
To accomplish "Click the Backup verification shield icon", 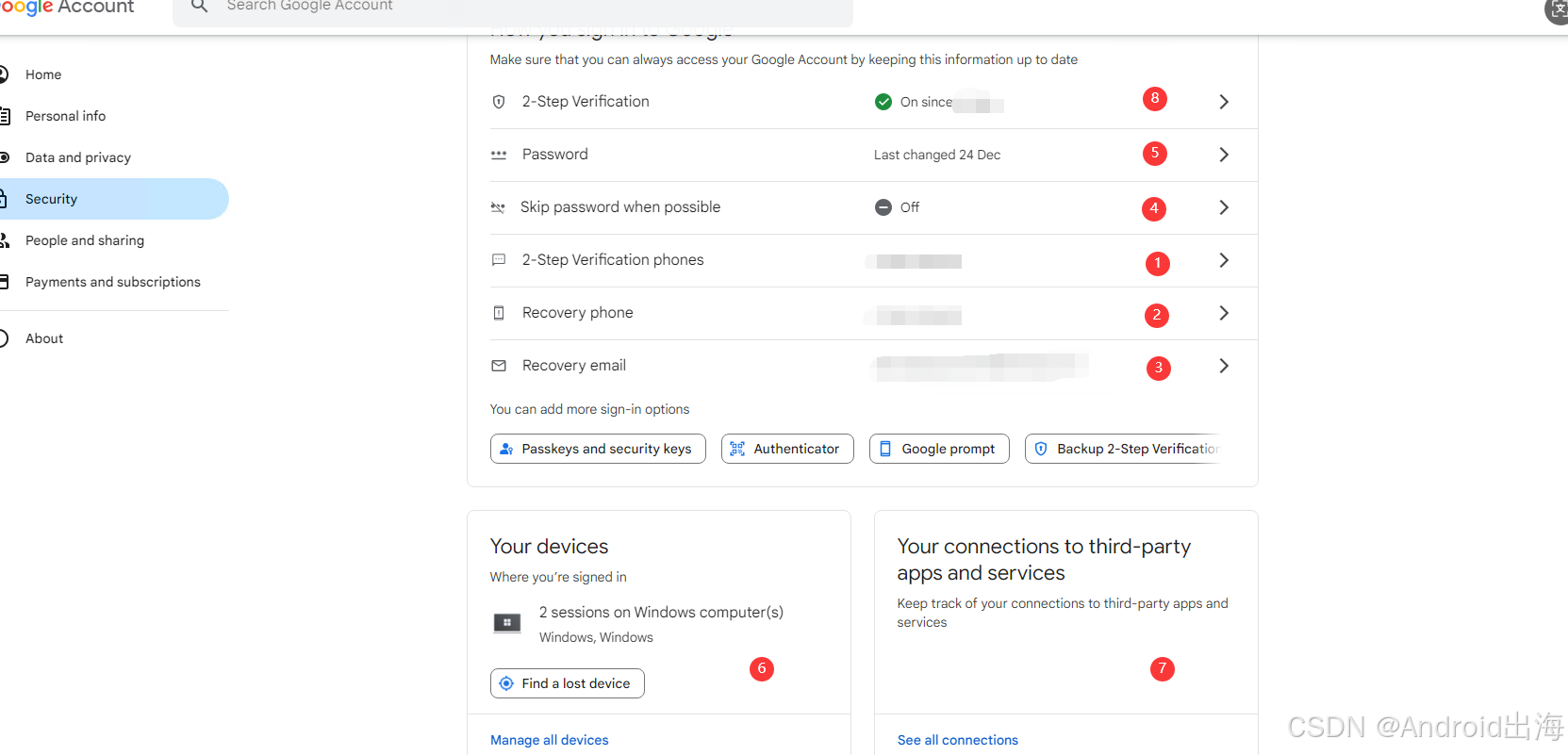I will [1041, 449].
